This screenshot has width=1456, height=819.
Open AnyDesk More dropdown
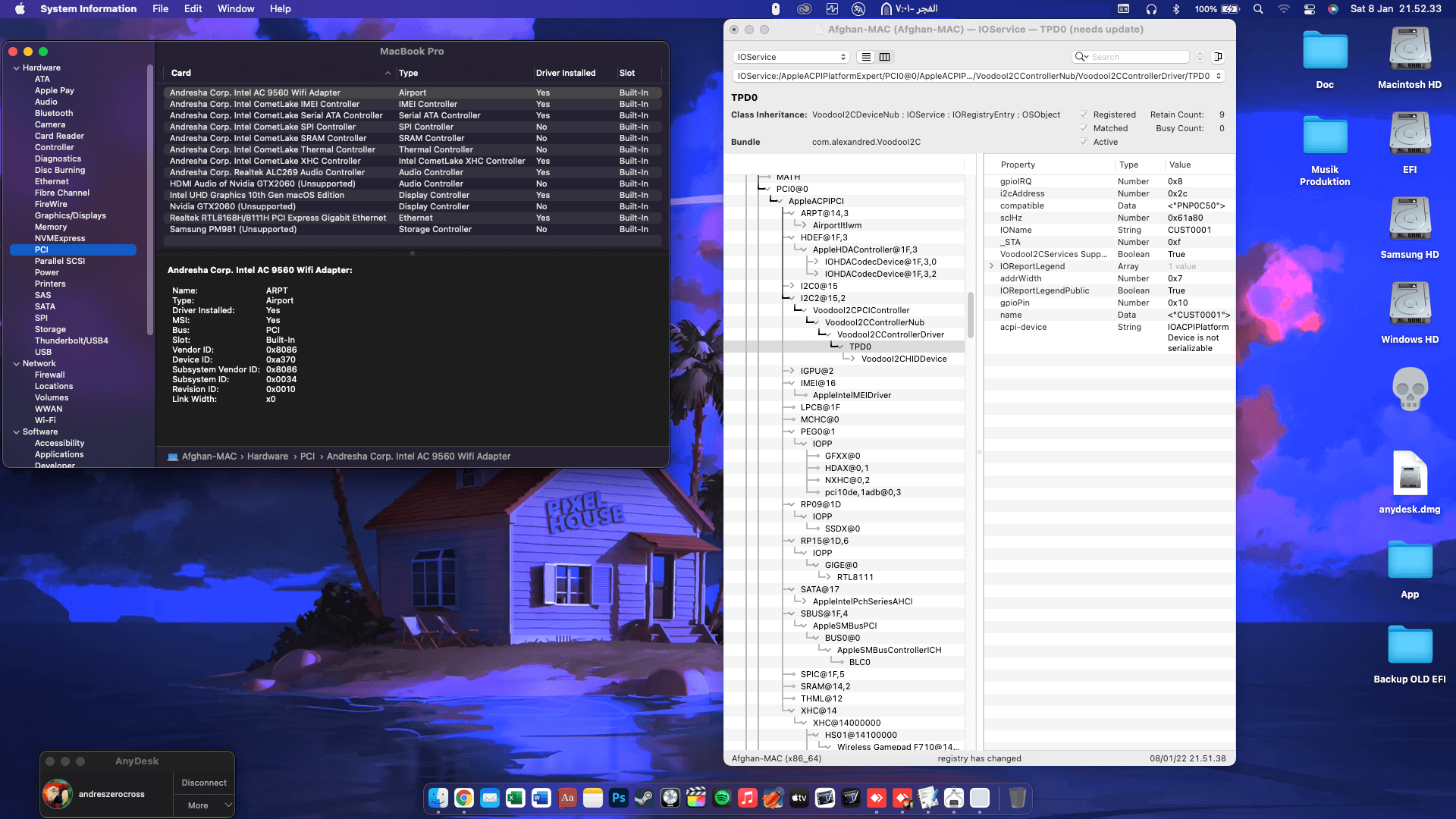(x=204, y=805)
